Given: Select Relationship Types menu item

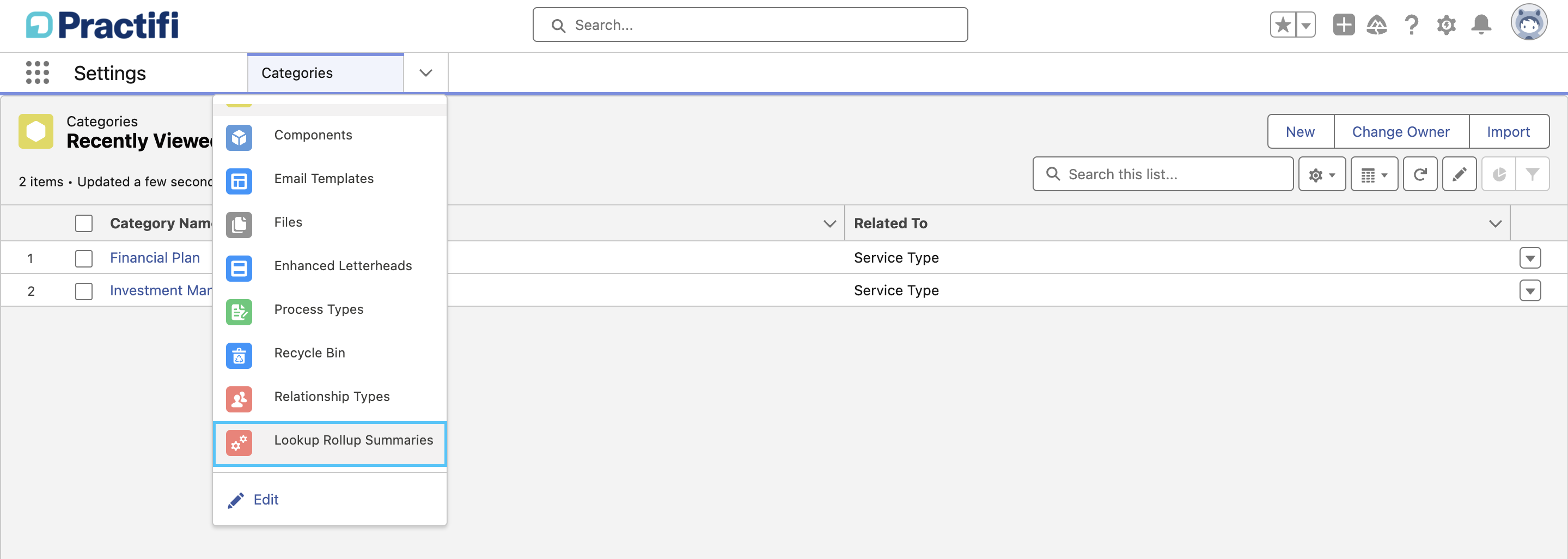Looking at the screenshot, I should pos(330,399).
